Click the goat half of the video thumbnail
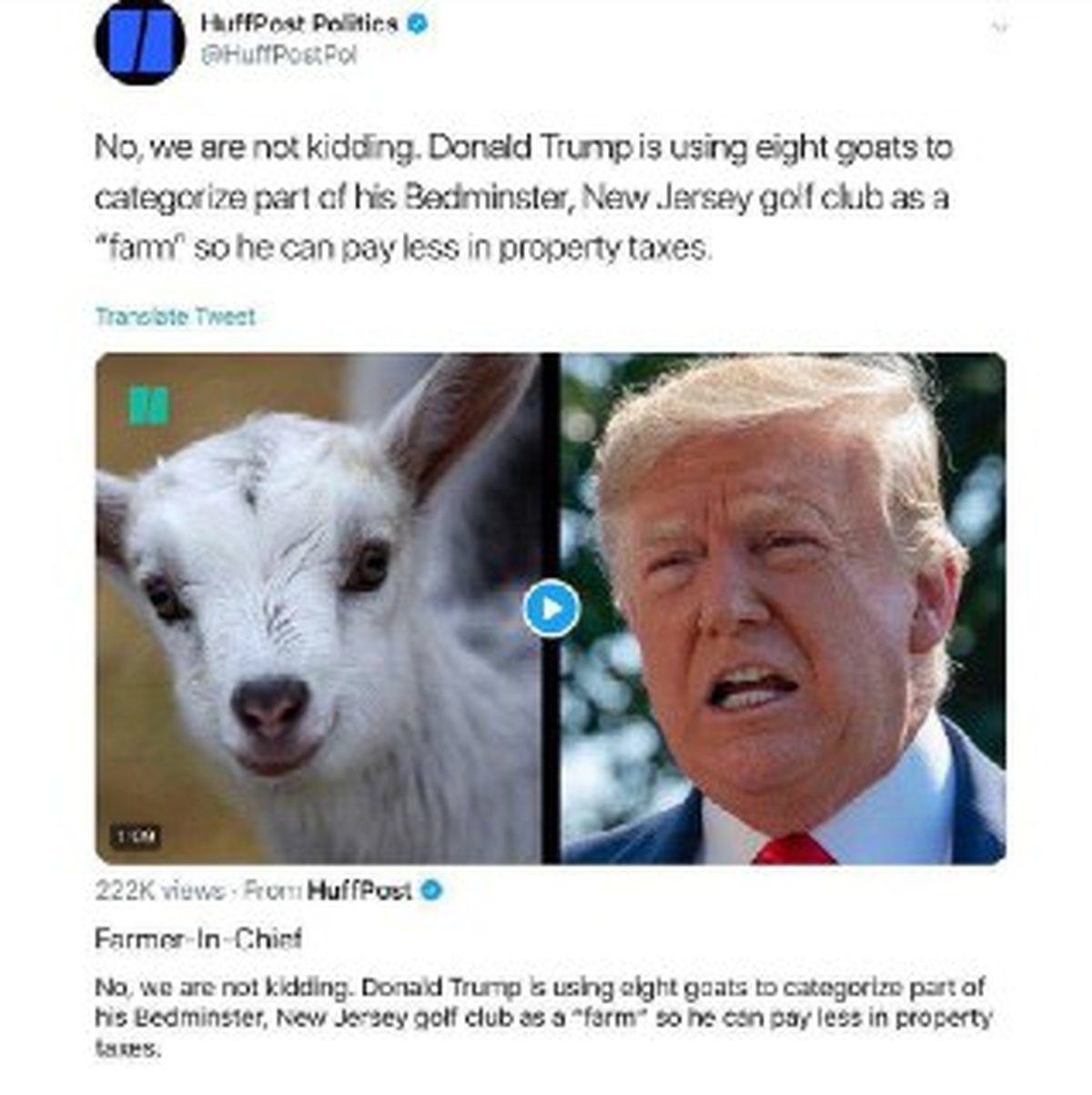The image size is (1092, 1095). pyautogui.click(x=318, y=608)
